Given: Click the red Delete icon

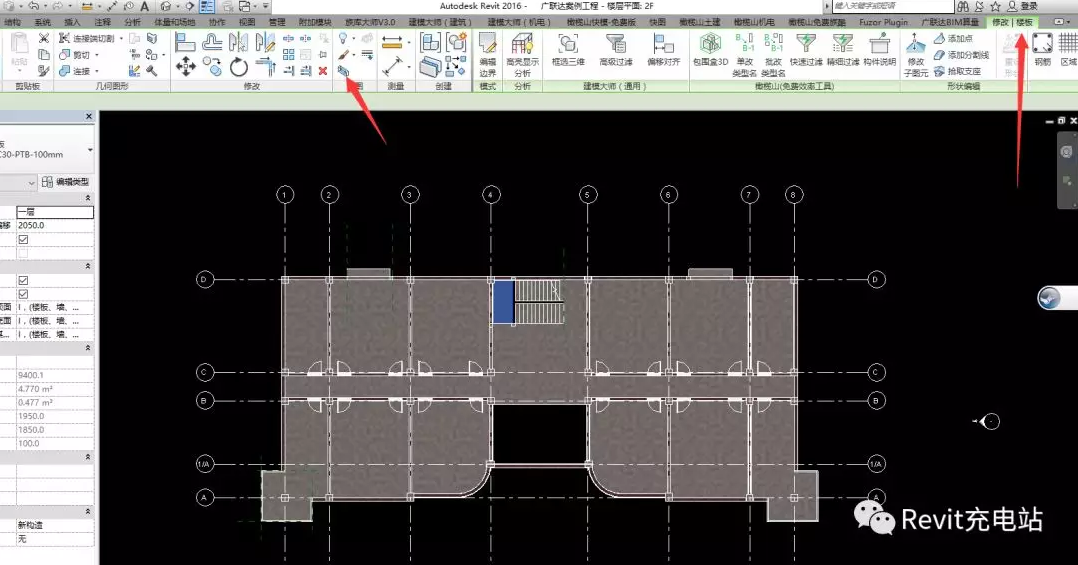Looking at the screenshot, I should 322,71.
